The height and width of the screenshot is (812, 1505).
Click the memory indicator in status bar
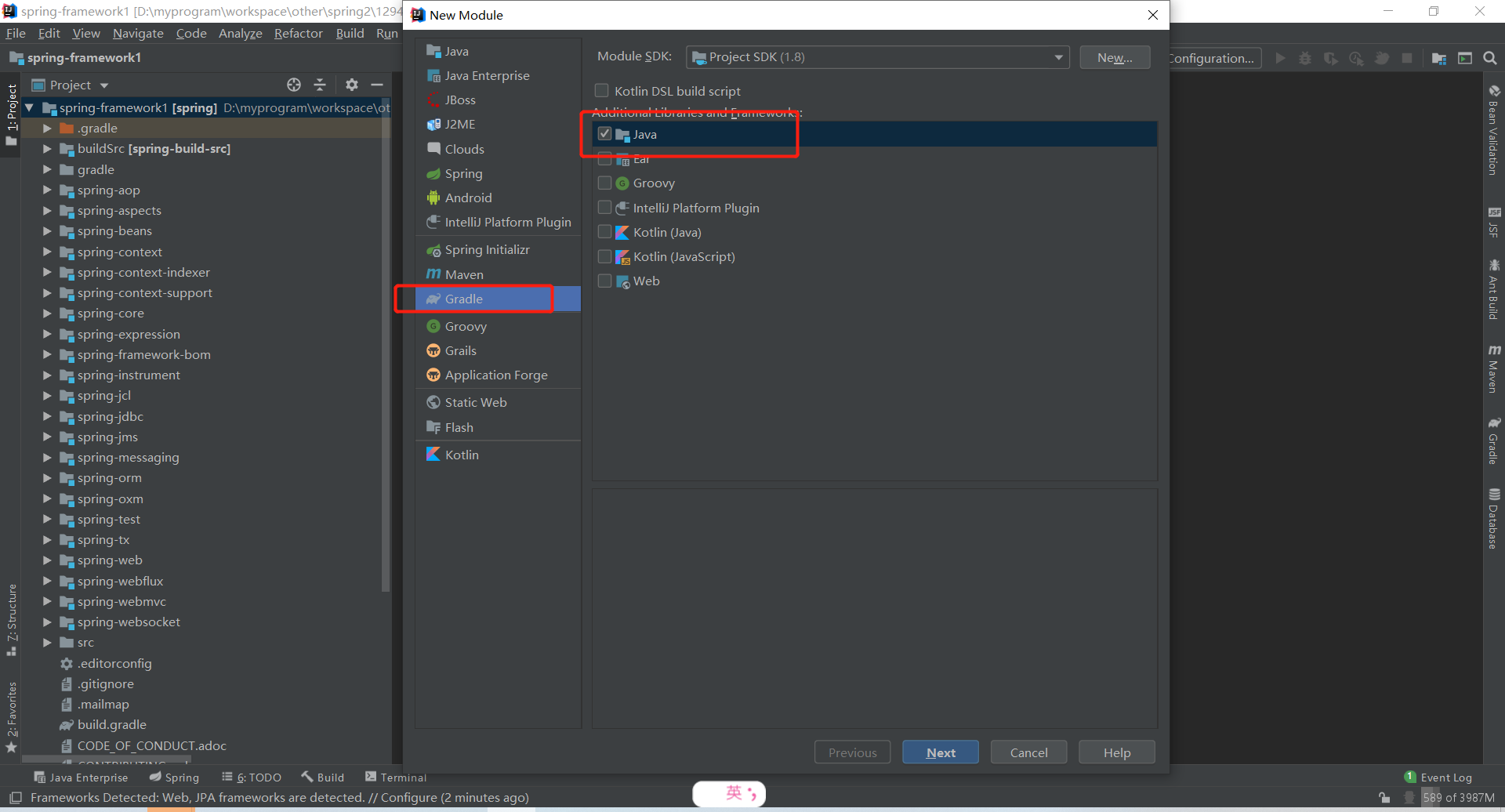1459,798
